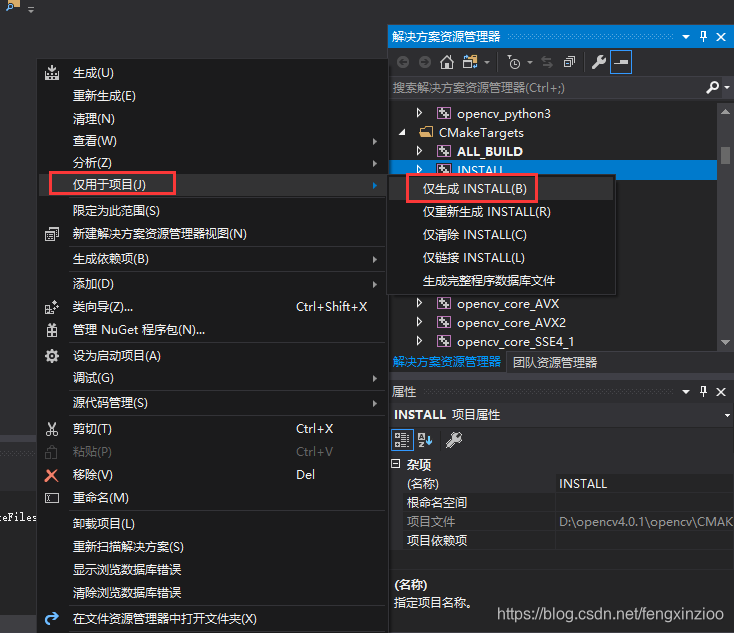Toggle the preview selected items button
This screenshot has height=633, width=734.
coord(621,62)
